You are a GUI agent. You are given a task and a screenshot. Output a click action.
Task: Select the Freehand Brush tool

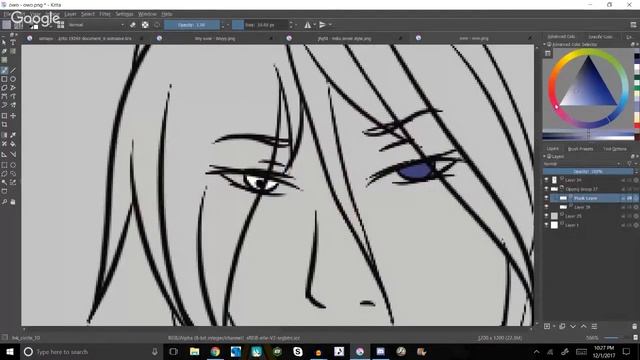(x=4, y=71)
